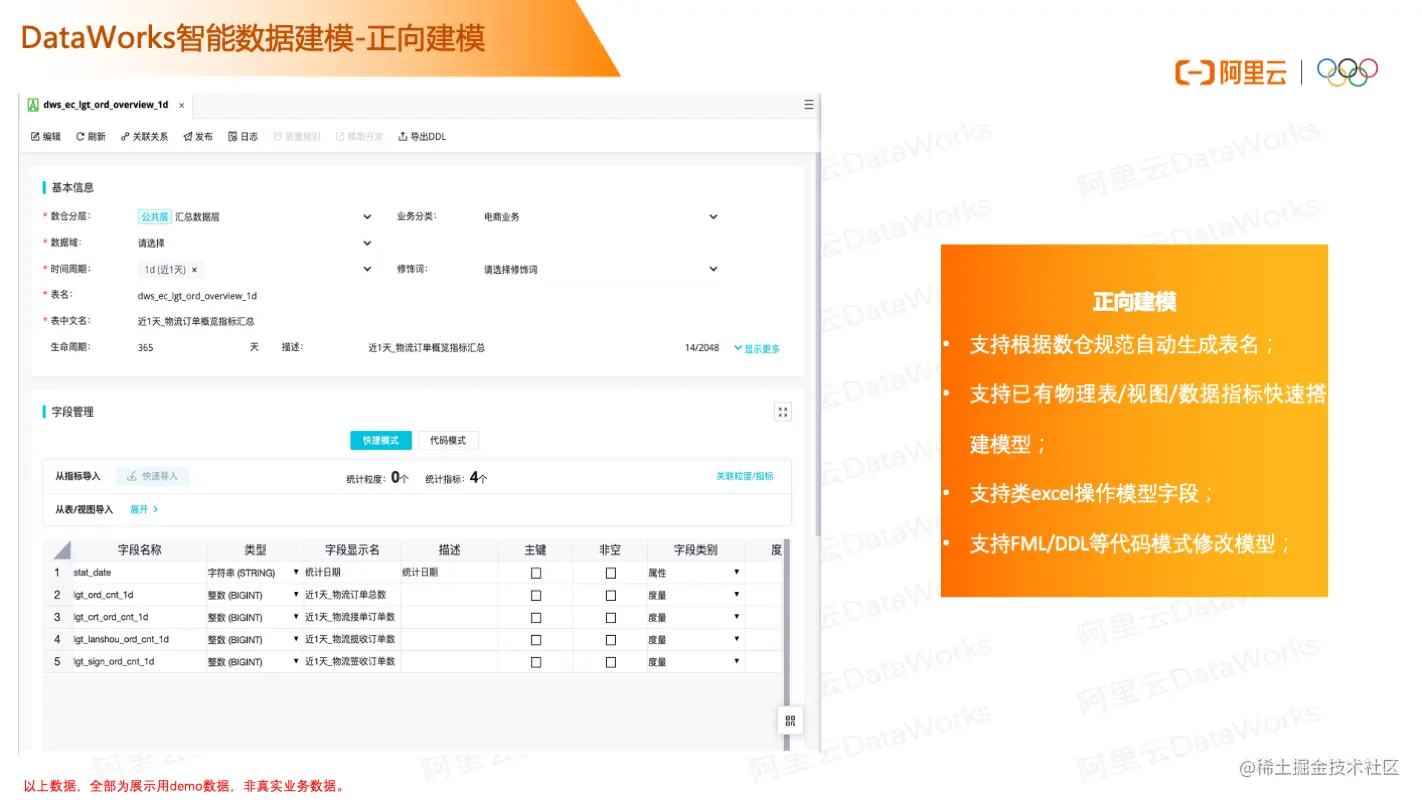Viewport: 1422px width, 800px height.
Task: Open 字段类别 dropdown for lgt_sign_ord_cnt_1d row
Action: point(737,661)
